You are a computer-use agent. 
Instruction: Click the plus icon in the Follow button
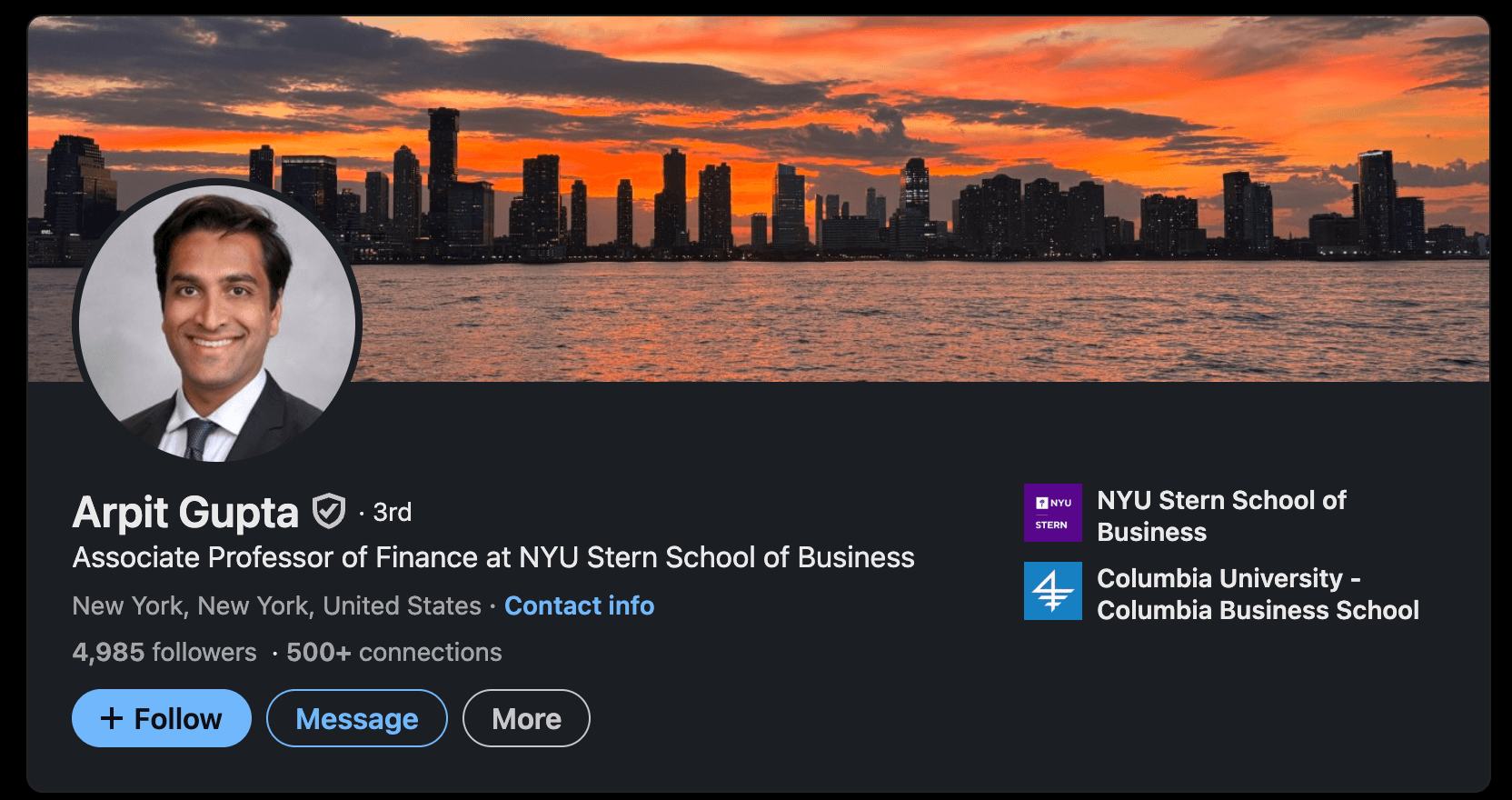112,718
